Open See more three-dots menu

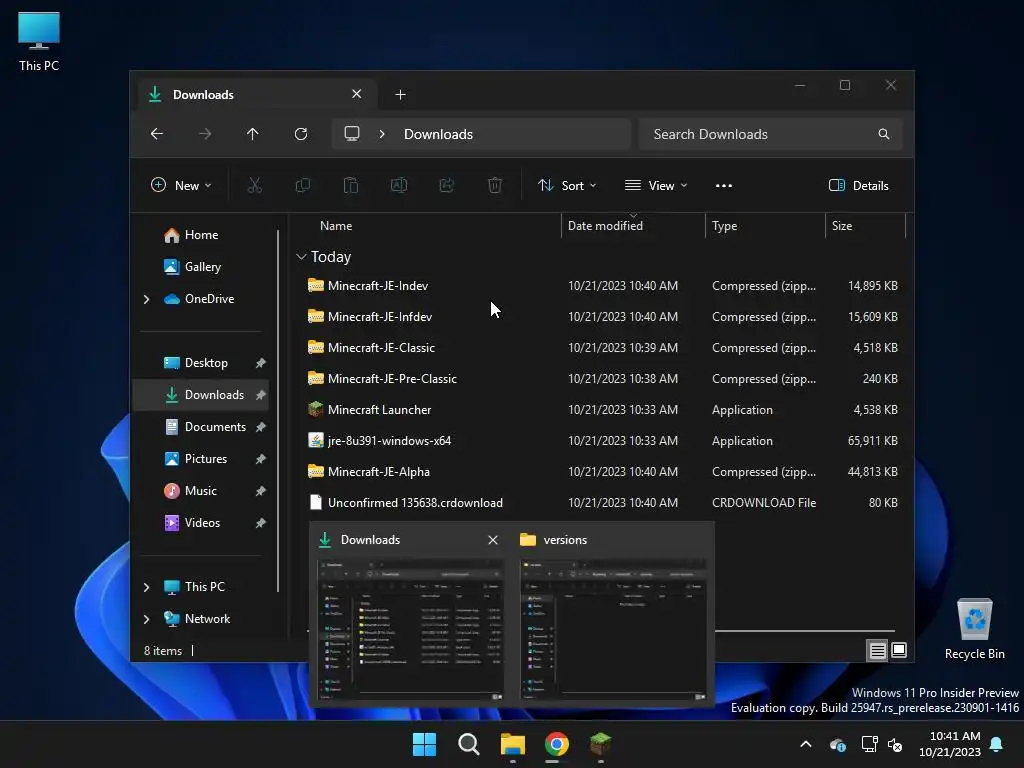coord(724,185)
